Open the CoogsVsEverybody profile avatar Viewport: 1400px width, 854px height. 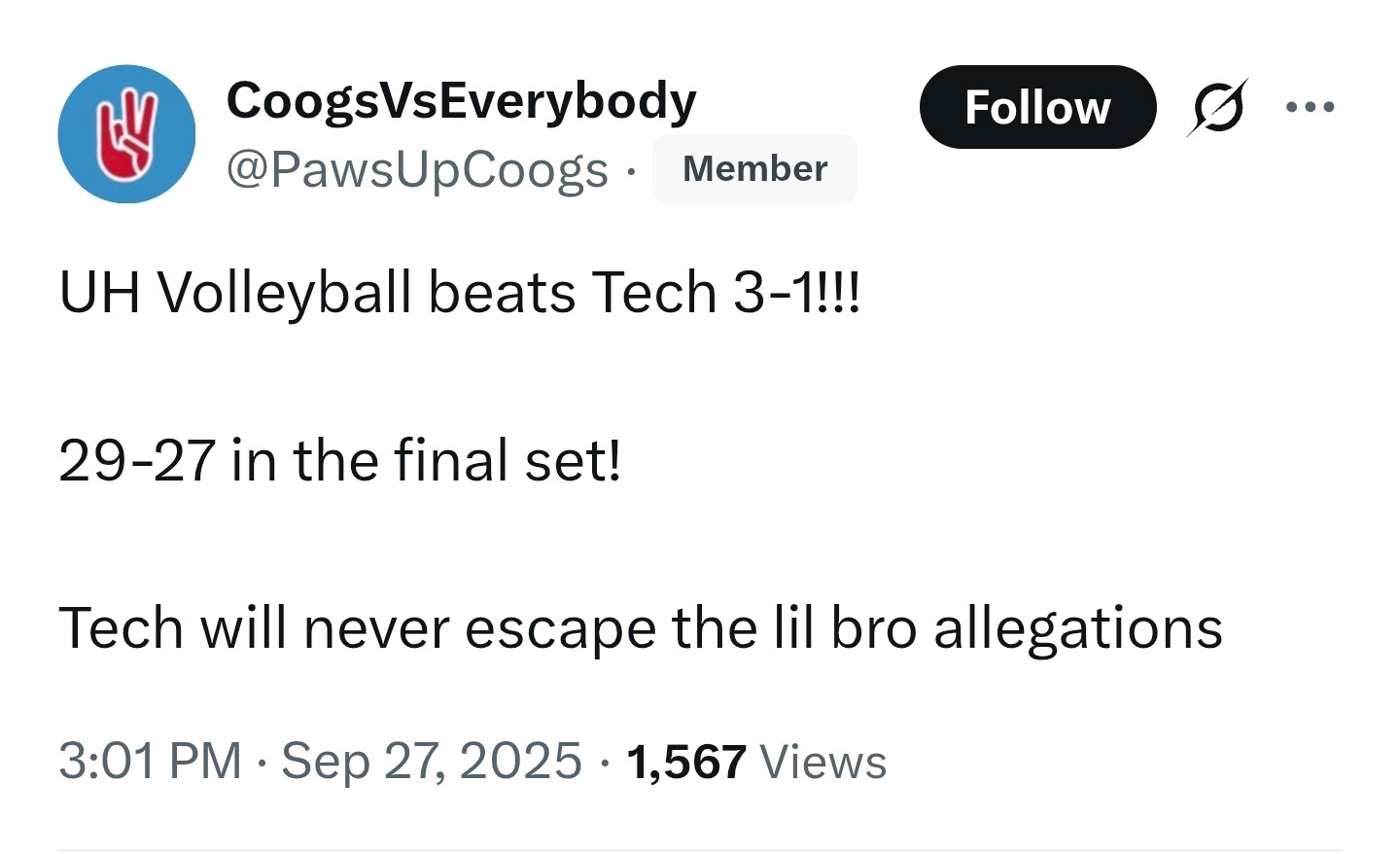pos(126,134)
